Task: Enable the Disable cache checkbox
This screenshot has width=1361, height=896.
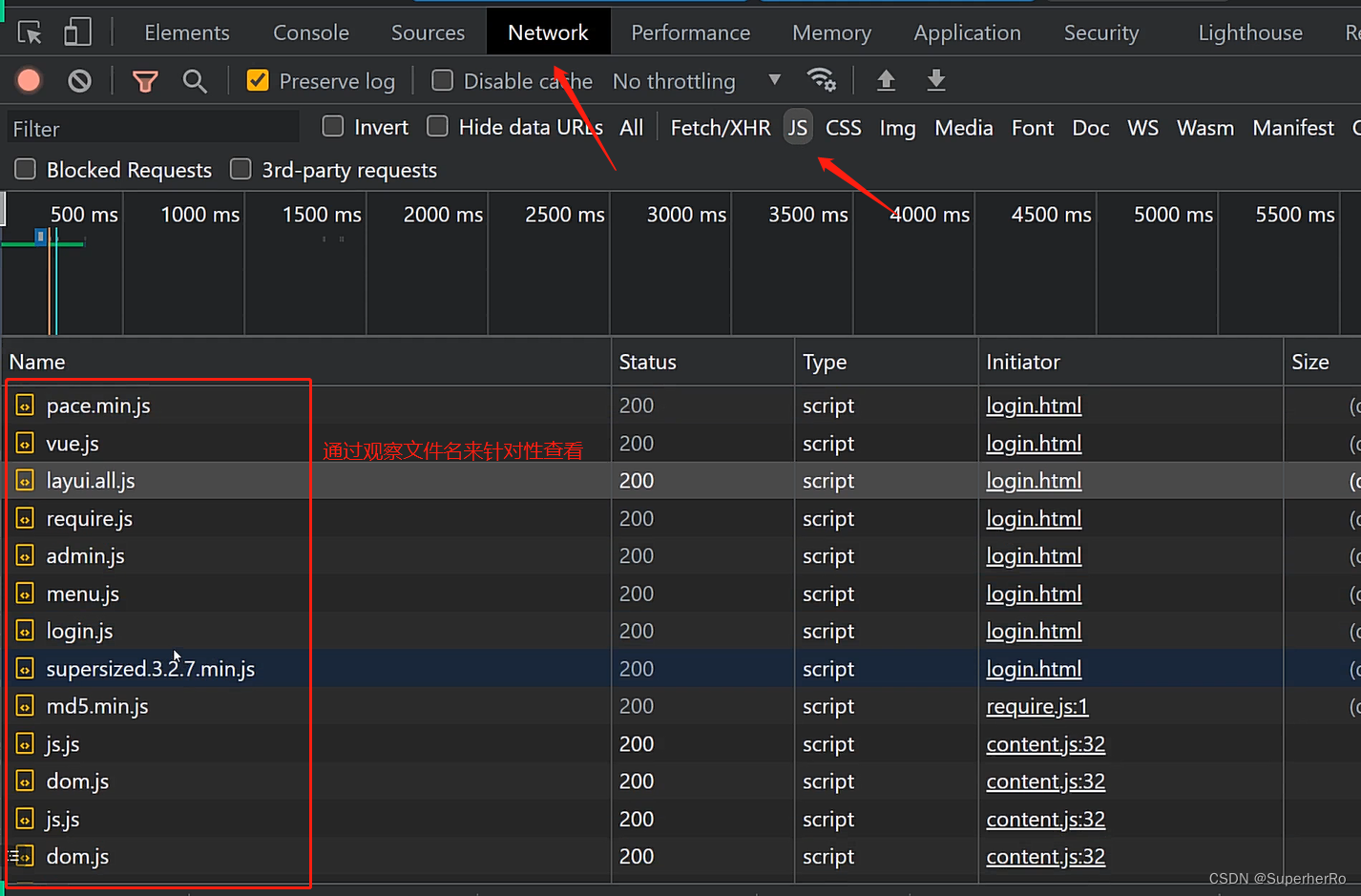Action: [442, 80]
